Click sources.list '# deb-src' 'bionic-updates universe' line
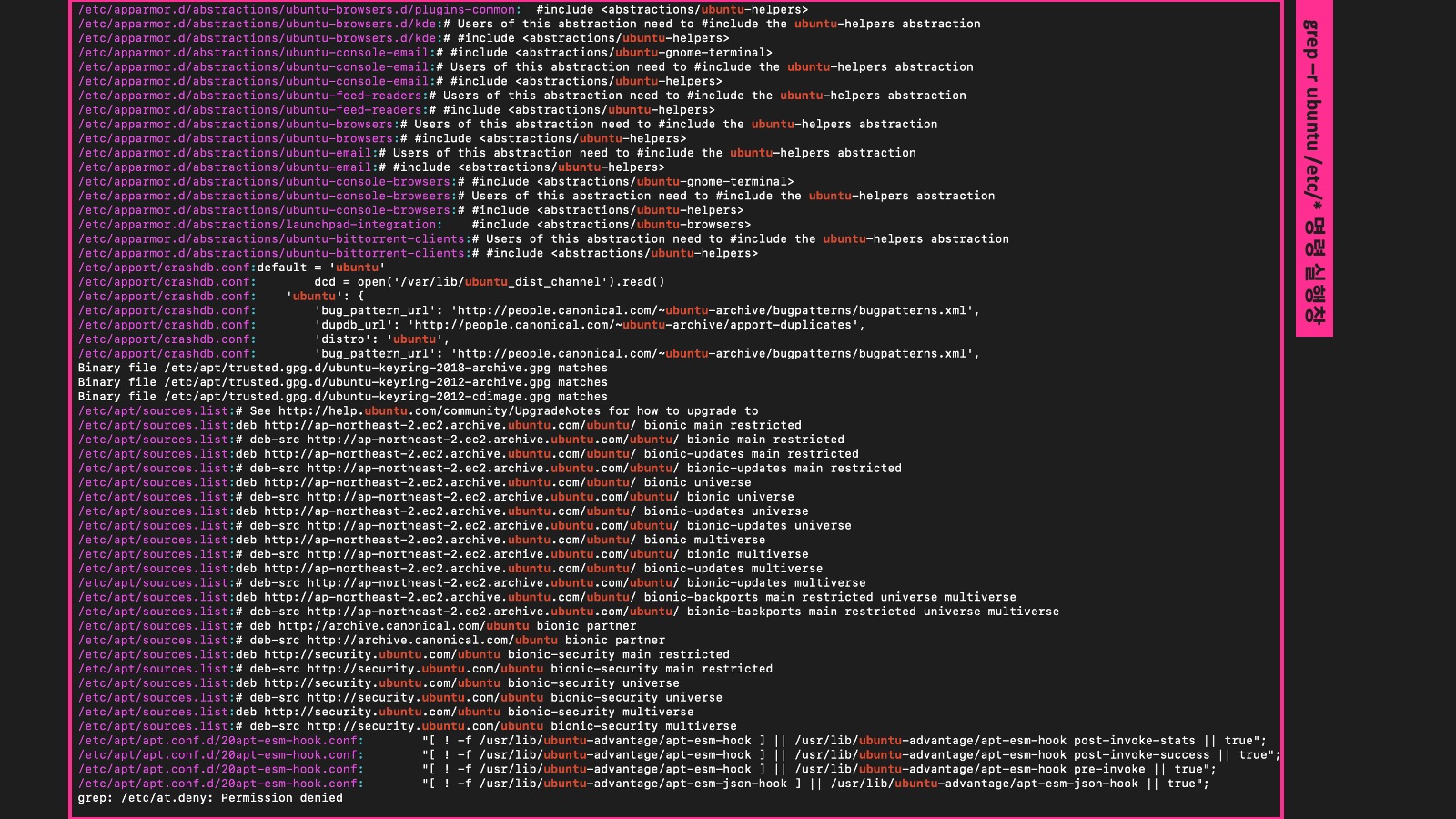1456x819 pixels. point(465,526)
